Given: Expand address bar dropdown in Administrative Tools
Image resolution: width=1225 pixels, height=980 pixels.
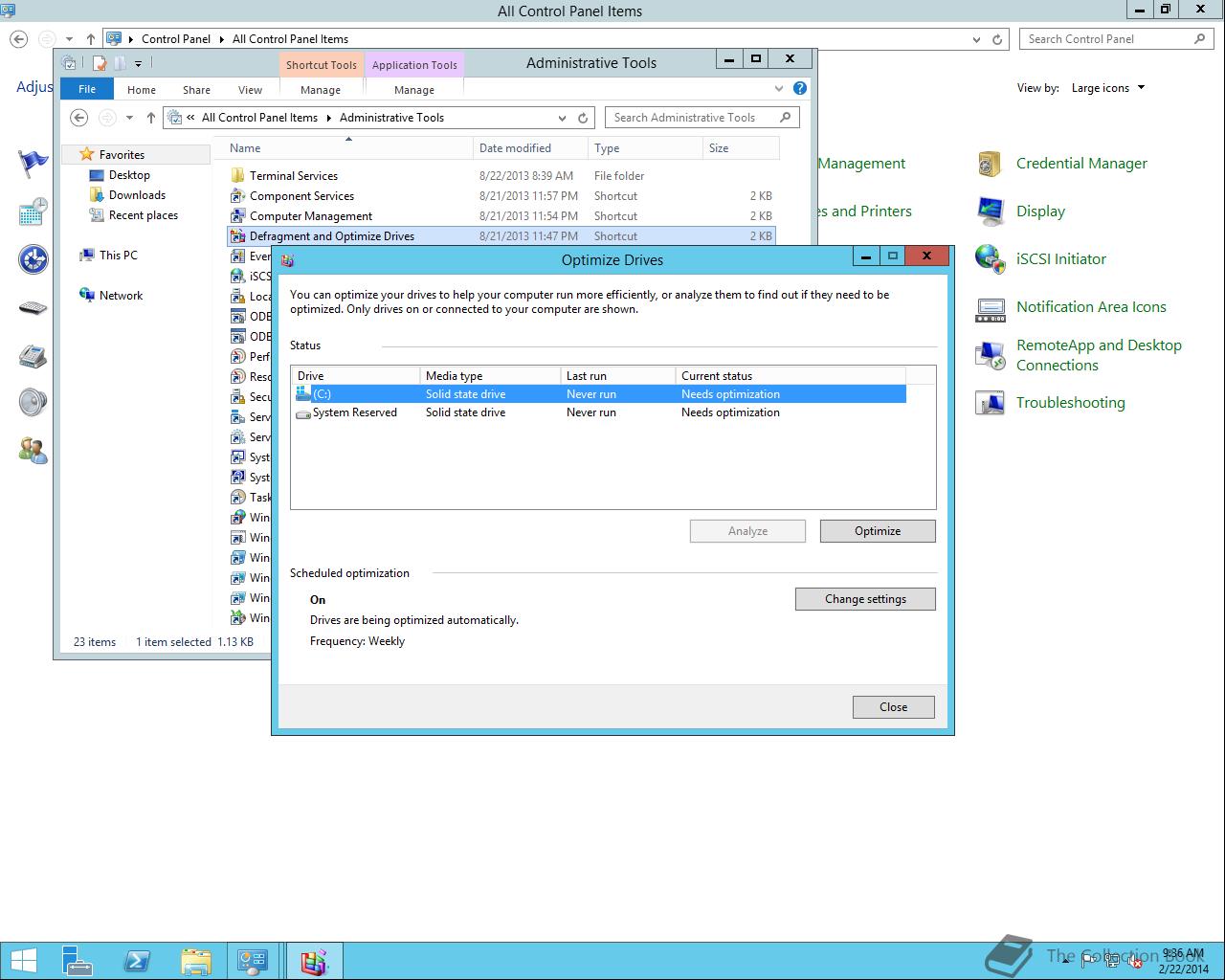Looking at the screenshot, I should coord(562,118).
